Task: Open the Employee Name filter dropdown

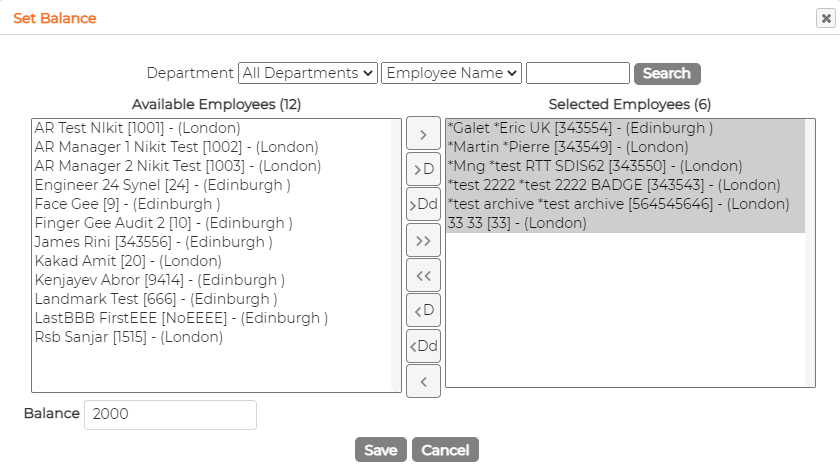Action: (451, 73)
